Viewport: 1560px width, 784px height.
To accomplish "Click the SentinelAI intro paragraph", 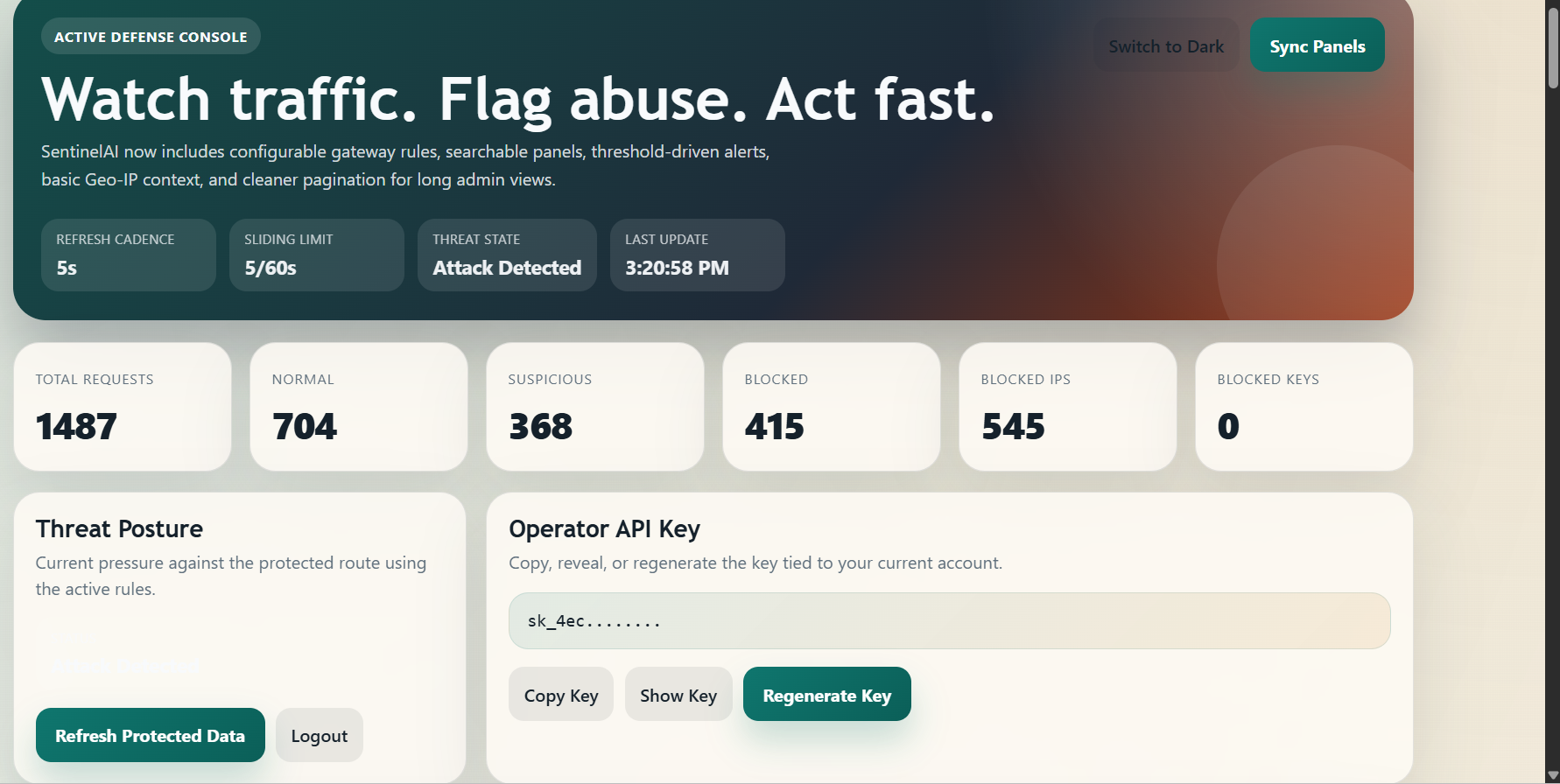I will (x=405, y=165).
